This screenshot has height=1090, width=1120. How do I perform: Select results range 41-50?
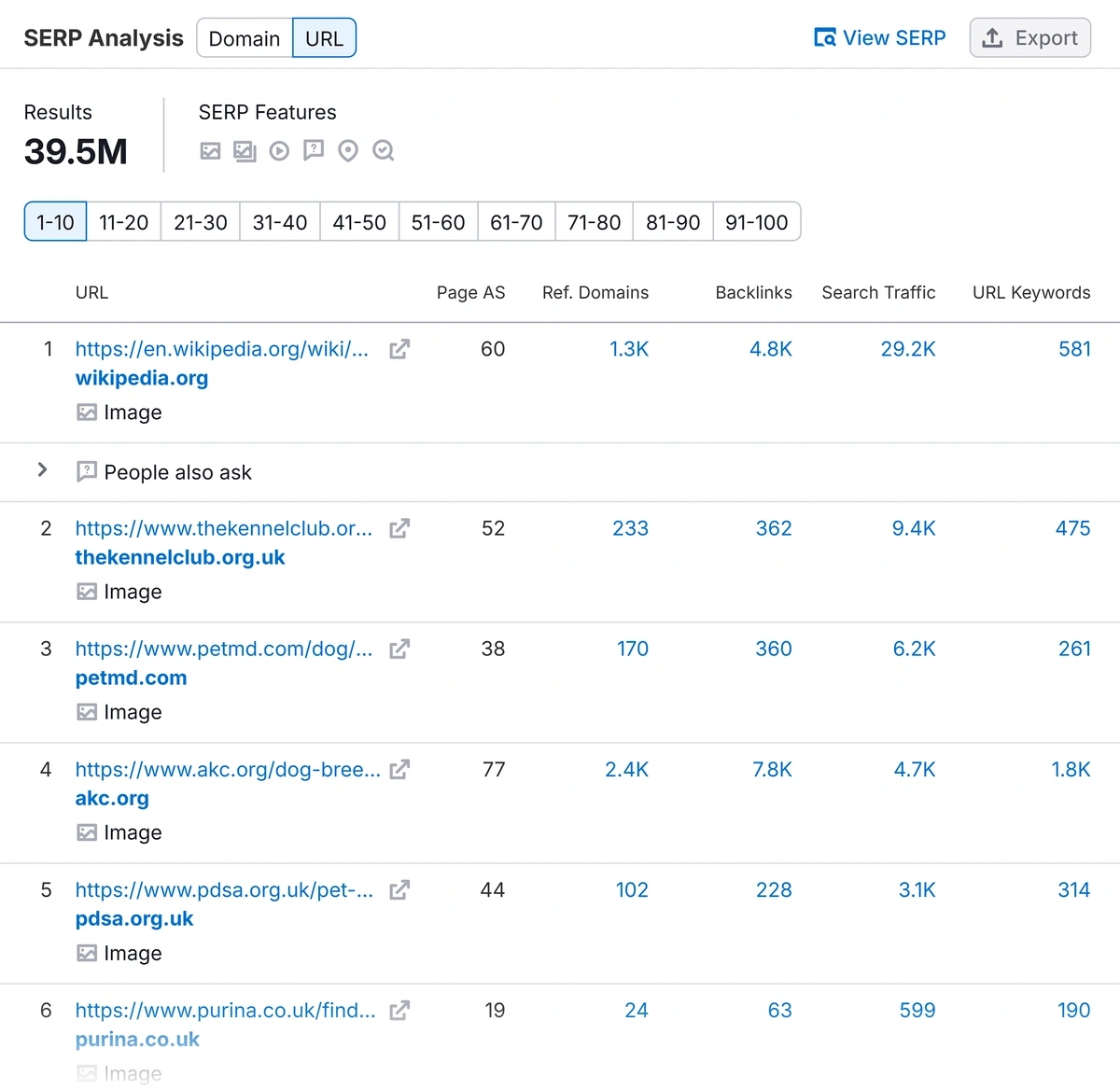point(359,222)
